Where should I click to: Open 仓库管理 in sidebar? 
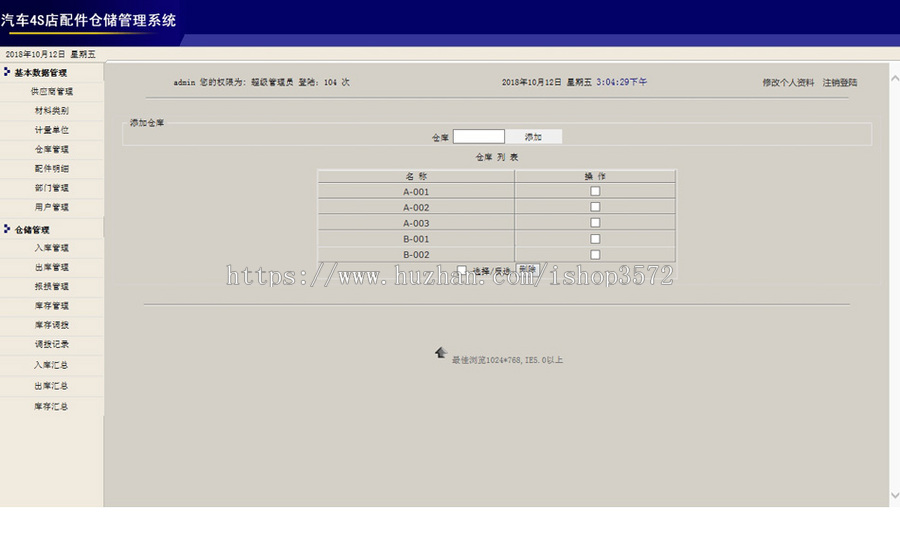(x=52, y=149)
